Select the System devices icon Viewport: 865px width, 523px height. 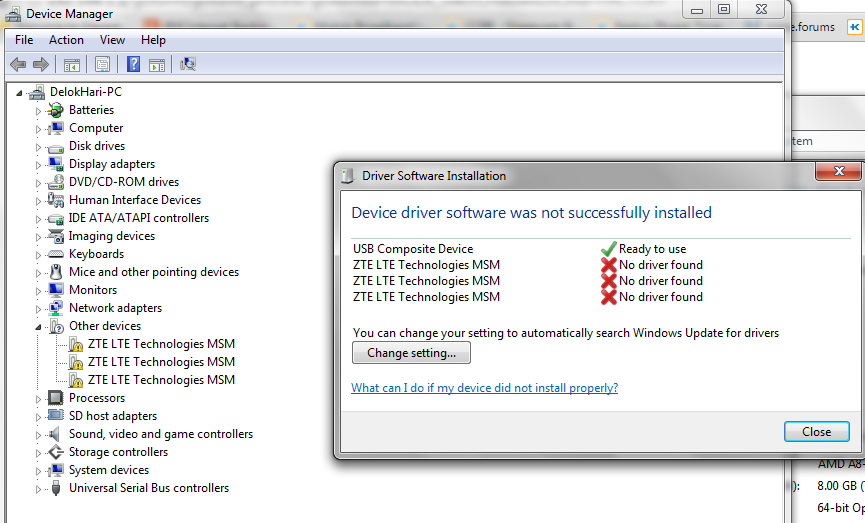55,470
